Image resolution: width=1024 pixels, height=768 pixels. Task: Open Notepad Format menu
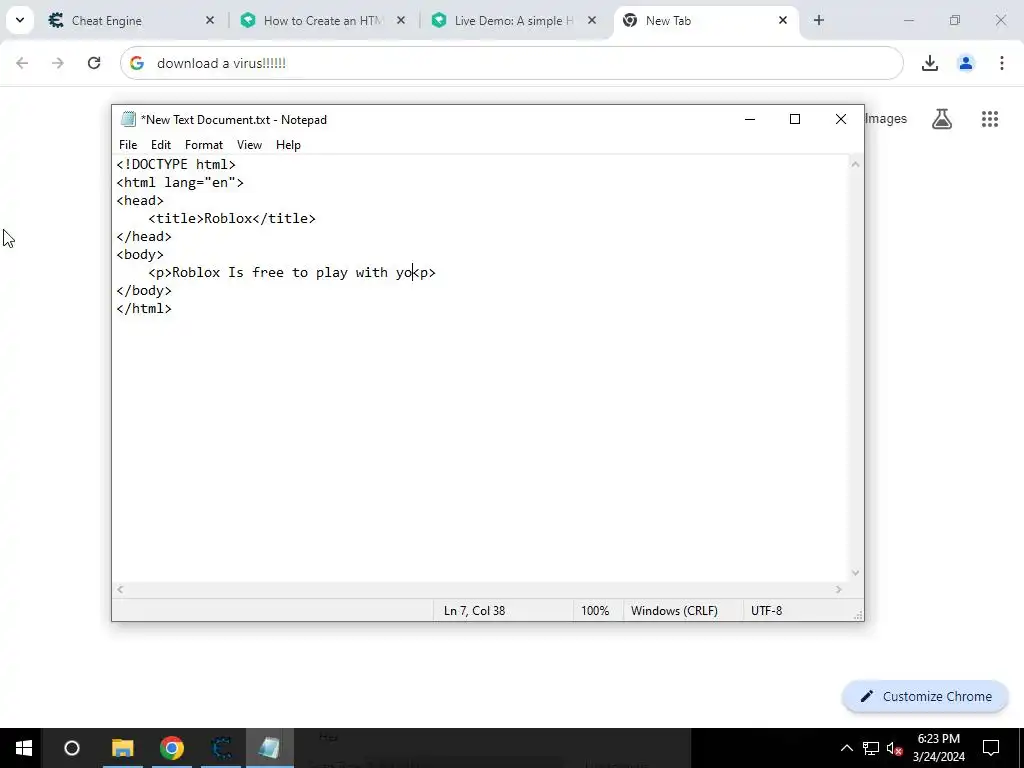[204, 145]
